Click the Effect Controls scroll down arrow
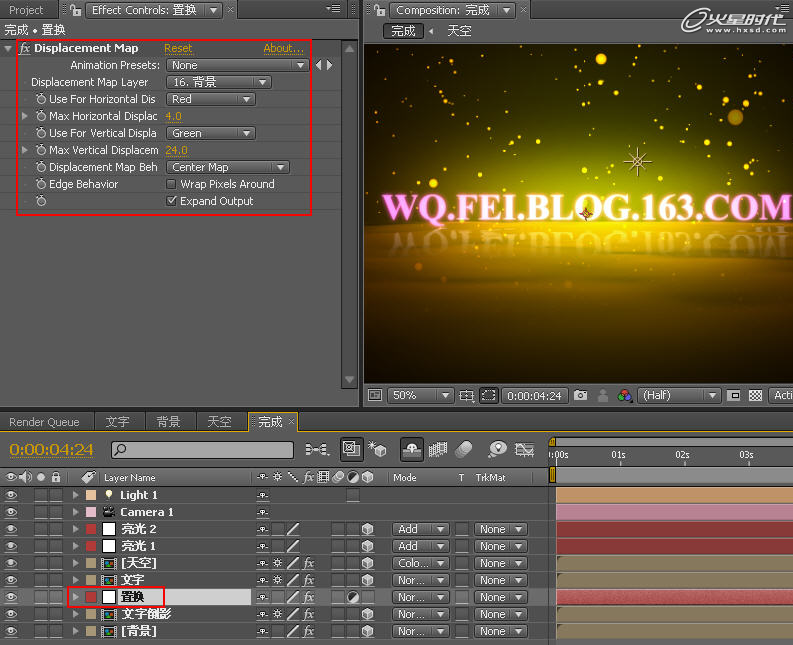793x645 pixels. click(x=349, y=379)
